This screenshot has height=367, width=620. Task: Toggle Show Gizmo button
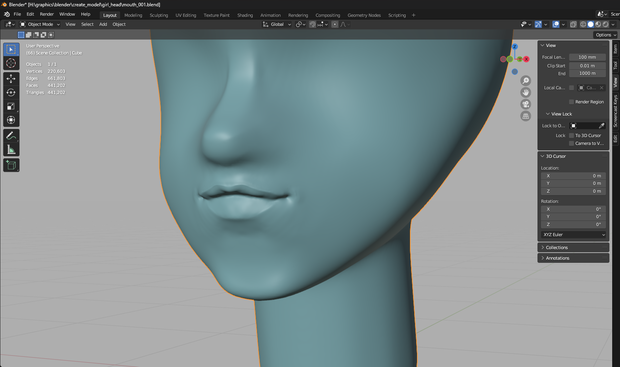[538, 25]
